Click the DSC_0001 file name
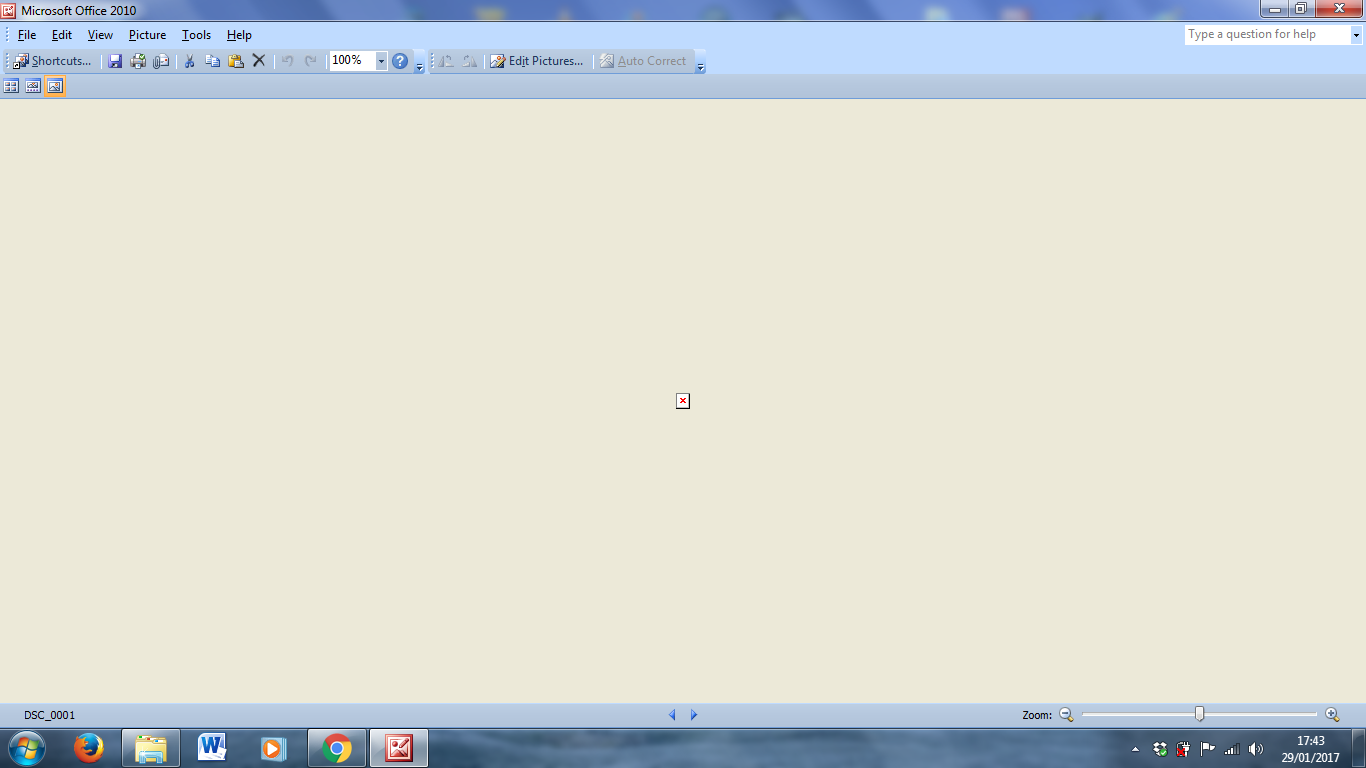Screen dimensions: 1366x768 click(49, 715)
